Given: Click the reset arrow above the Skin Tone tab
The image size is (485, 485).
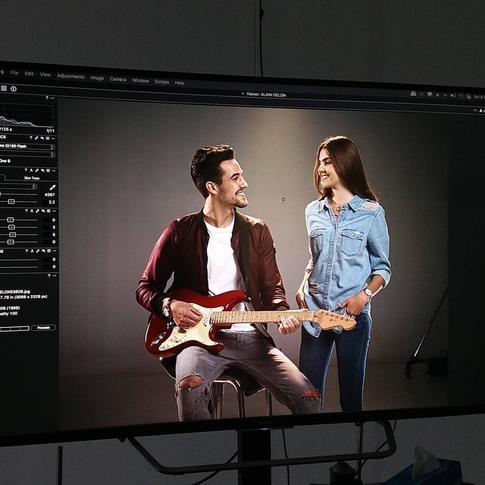Looking at the screenshot, I should (42, 170).
